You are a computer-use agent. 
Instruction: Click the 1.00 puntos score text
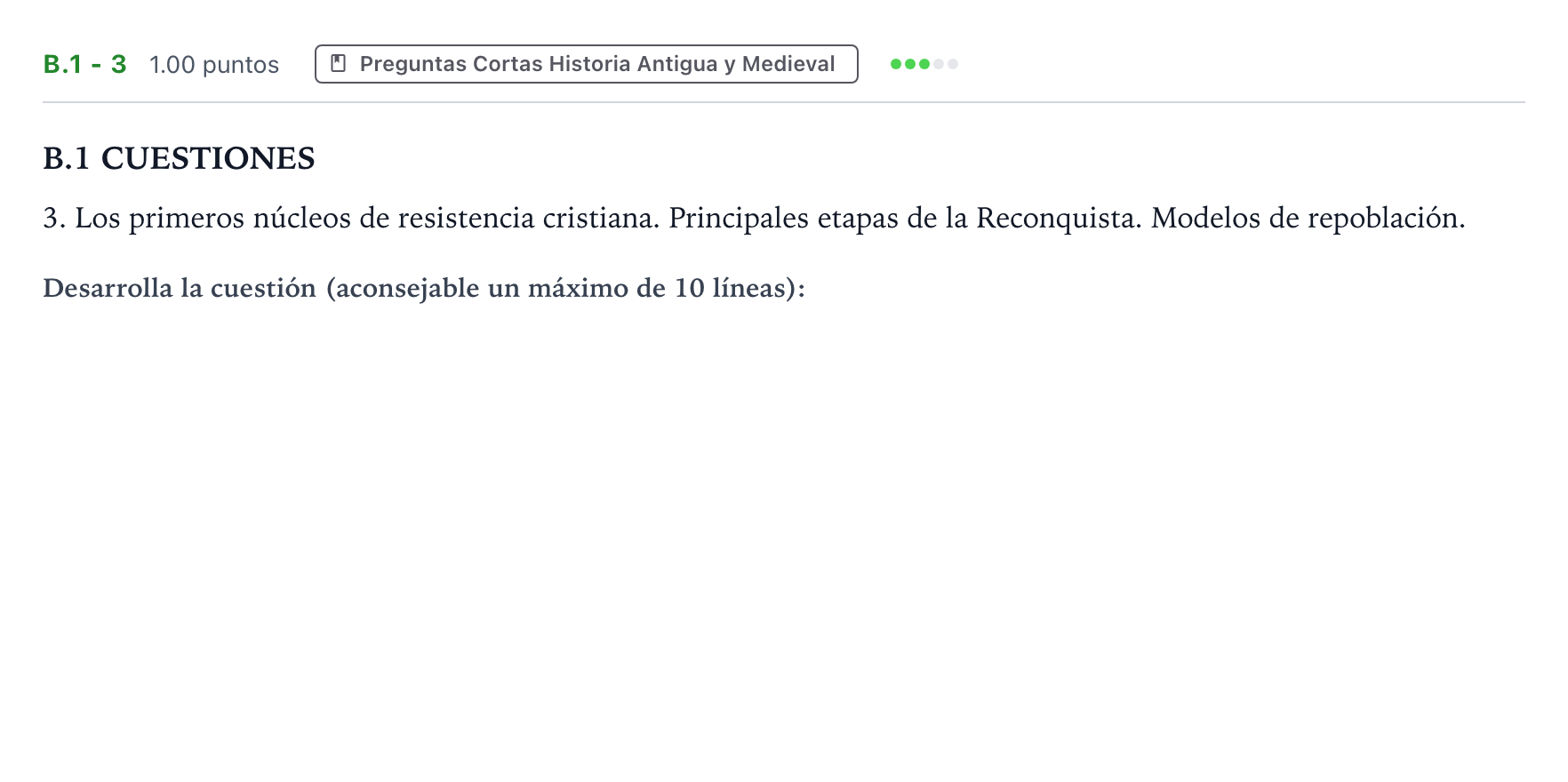click(x=214, y=65)
